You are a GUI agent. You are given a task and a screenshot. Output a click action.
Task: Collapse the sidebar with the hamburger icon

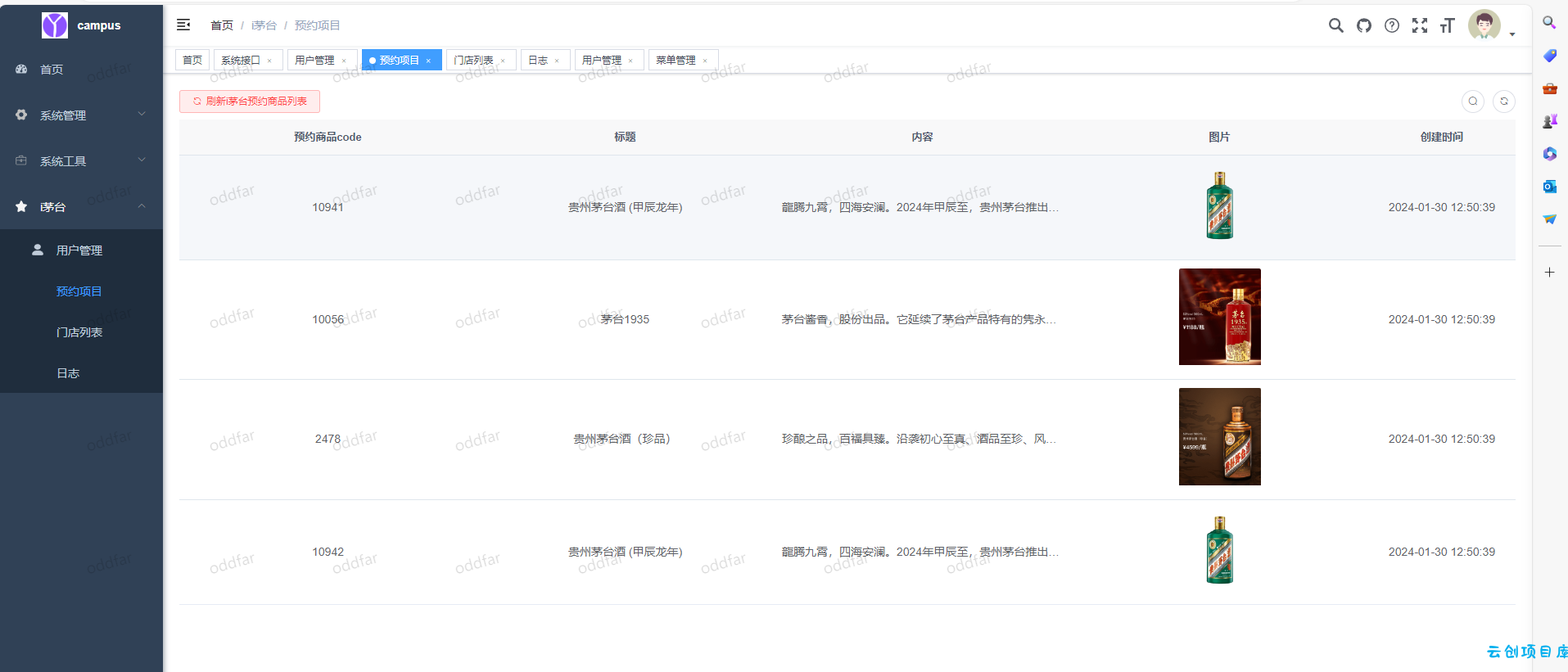point(183,25)
